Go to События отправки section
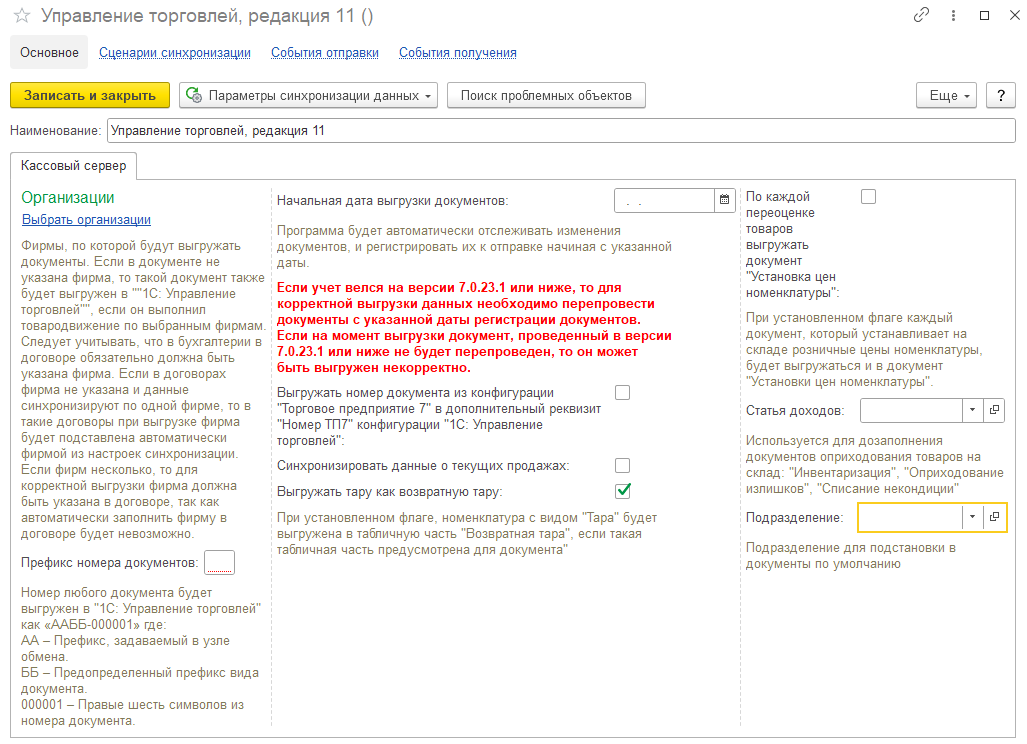 (x=325, y=53)
